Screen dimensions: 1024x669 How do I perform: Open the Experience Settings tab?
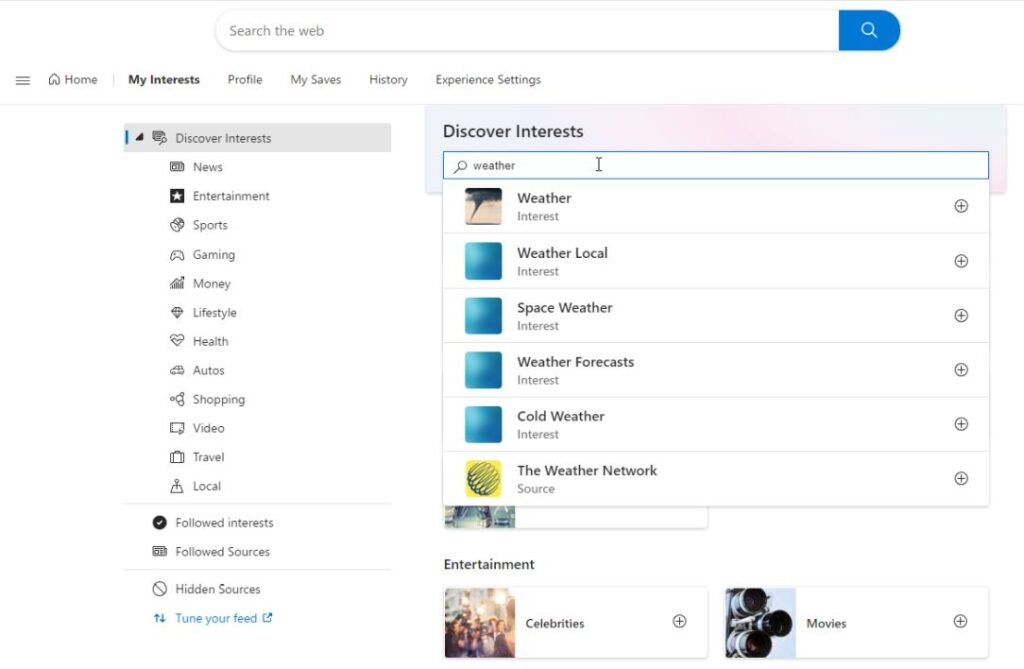click(488, 80)
